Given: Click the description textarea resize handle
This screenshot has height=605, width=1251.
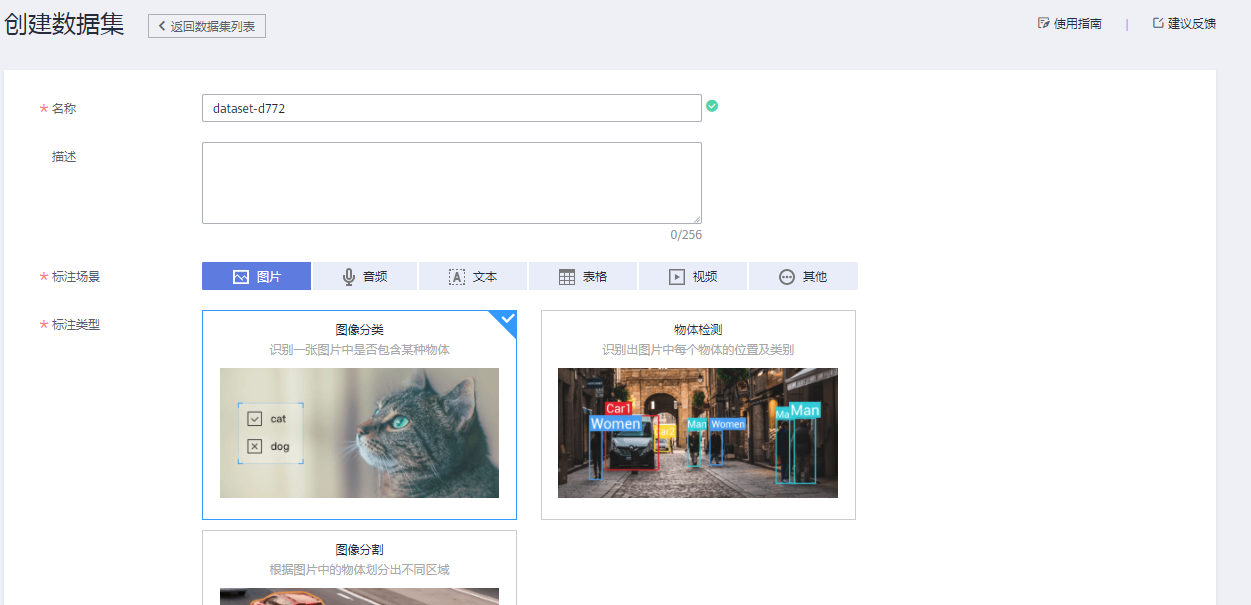Looking at the screenshot, I should 697,219.
